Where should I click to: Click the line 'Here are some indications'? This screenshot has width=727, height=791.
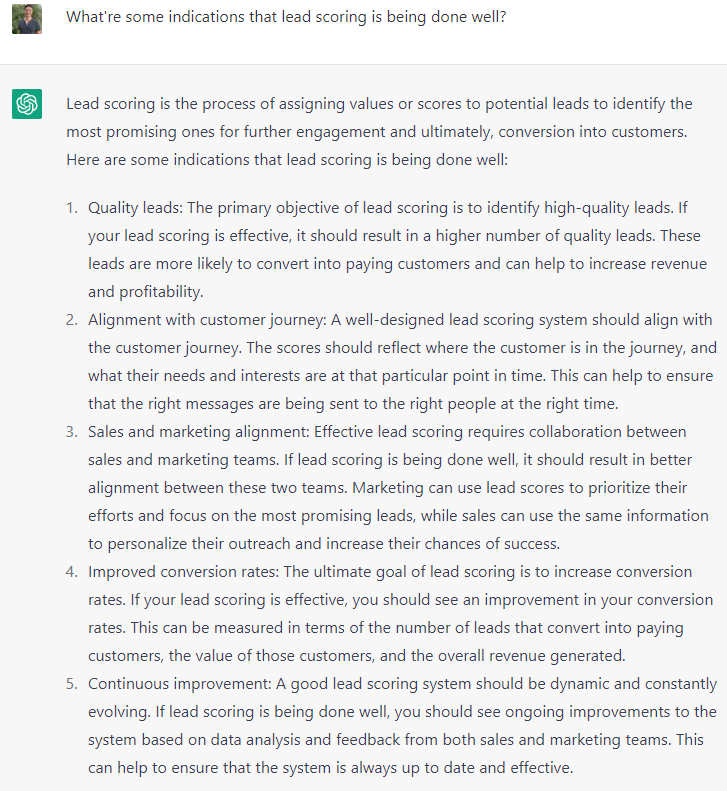pyautogui.click(x=287, y=160)
